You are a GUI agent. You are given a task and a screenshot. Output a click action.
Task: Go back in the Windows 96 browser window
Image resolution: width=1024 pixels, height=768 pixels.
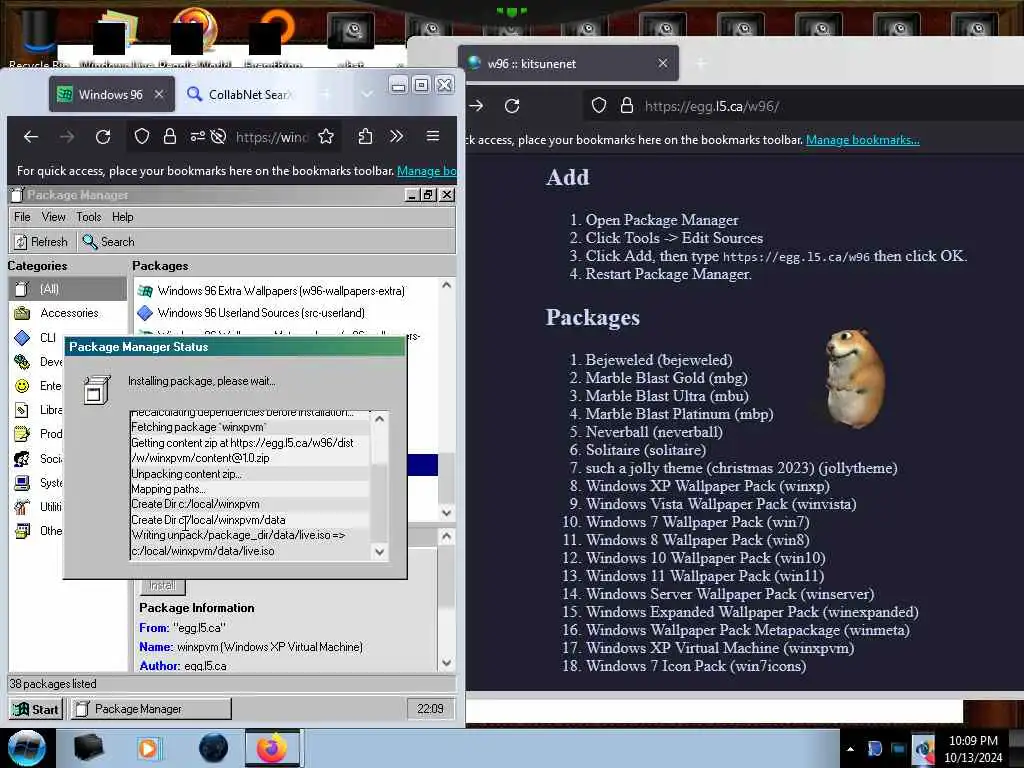(31, 136)
